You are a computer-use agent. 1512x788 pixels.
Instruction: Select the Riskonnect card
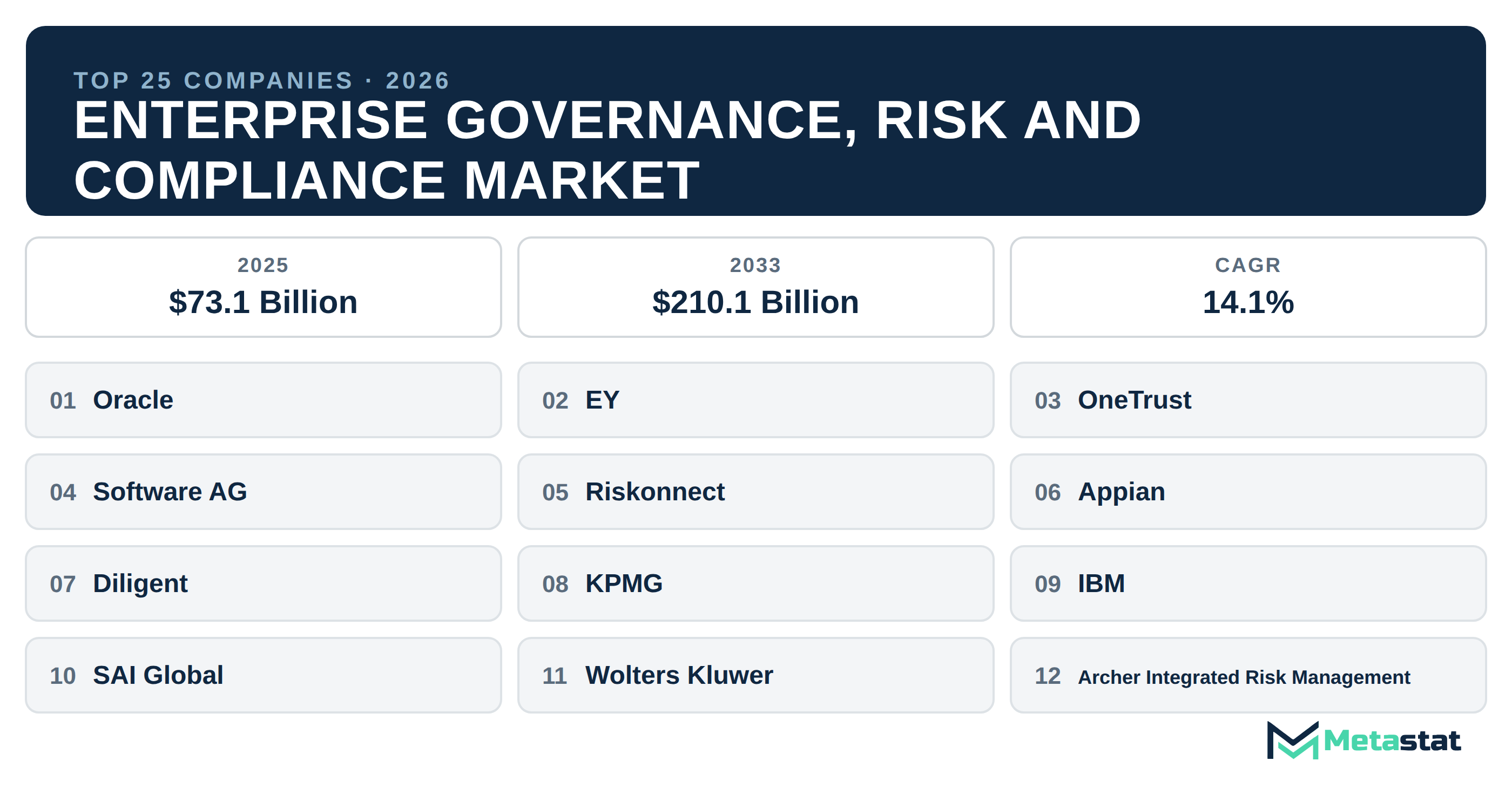pos(755,492)
